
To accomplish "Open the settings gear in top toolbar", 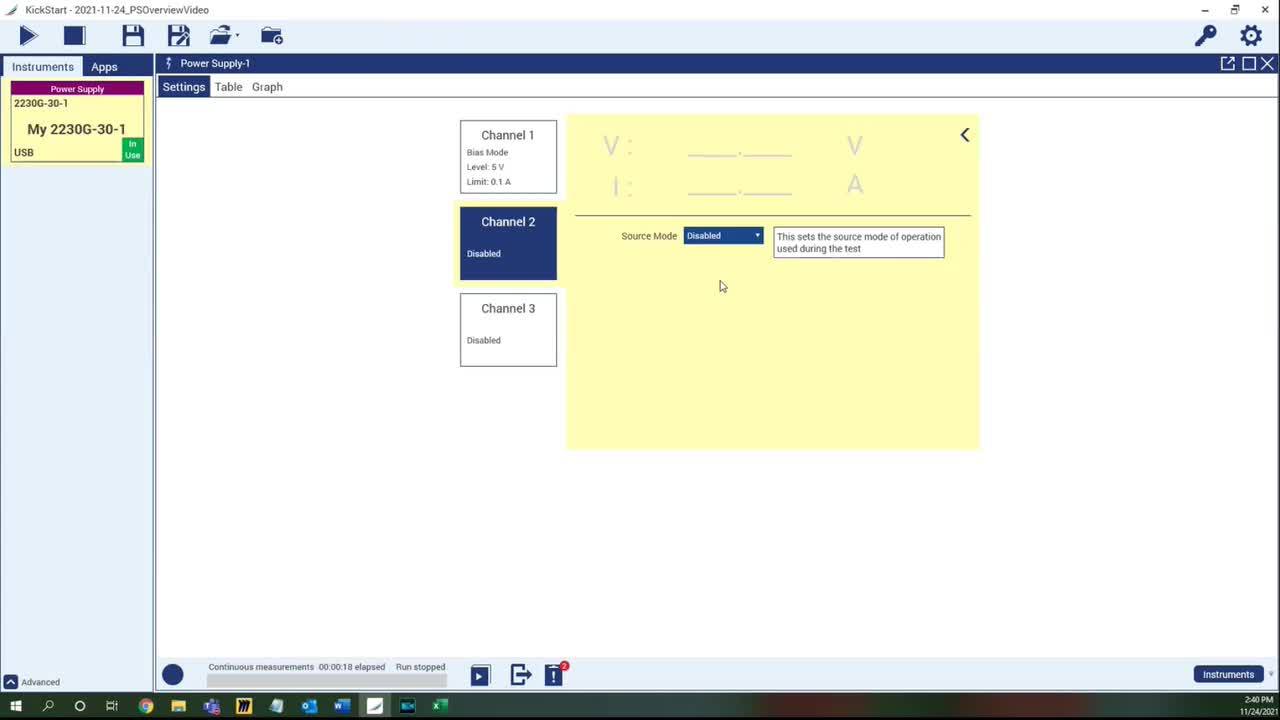I will pos(1251,36).
